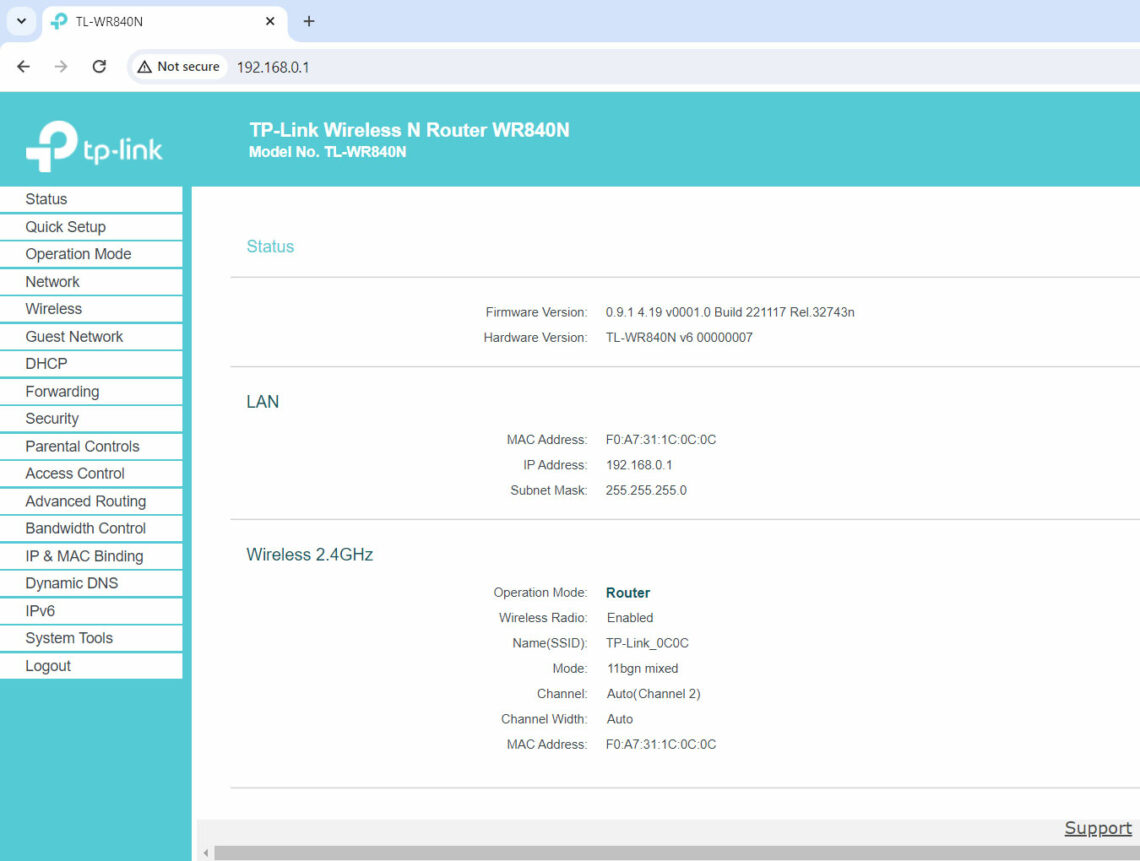The image size is (1140, 861).
Task: Open the DHCP settings section
Action: tap(44, 363)
